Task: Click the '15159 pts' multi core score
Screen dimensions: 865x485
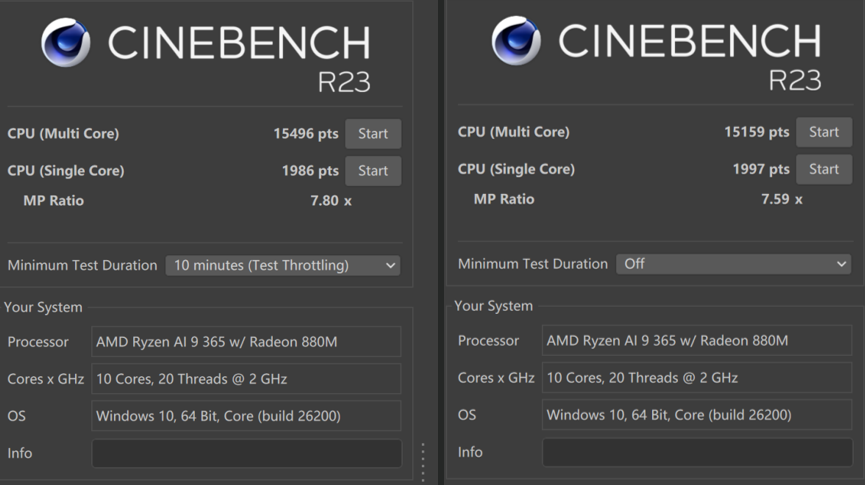Action: [x=756, y=132]
